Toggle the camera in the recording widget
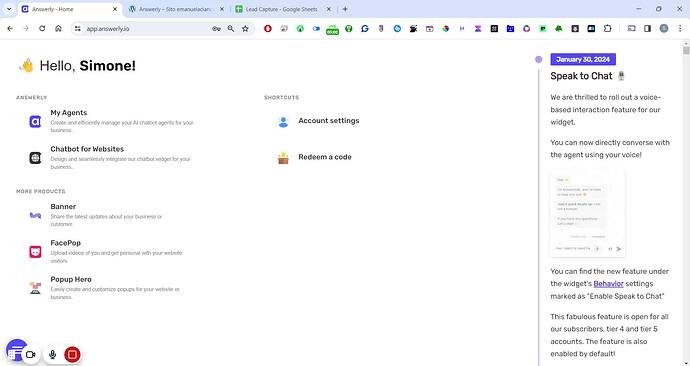Image resolution: width=690 pixels, height=366 pixels. tap(30, 354)
